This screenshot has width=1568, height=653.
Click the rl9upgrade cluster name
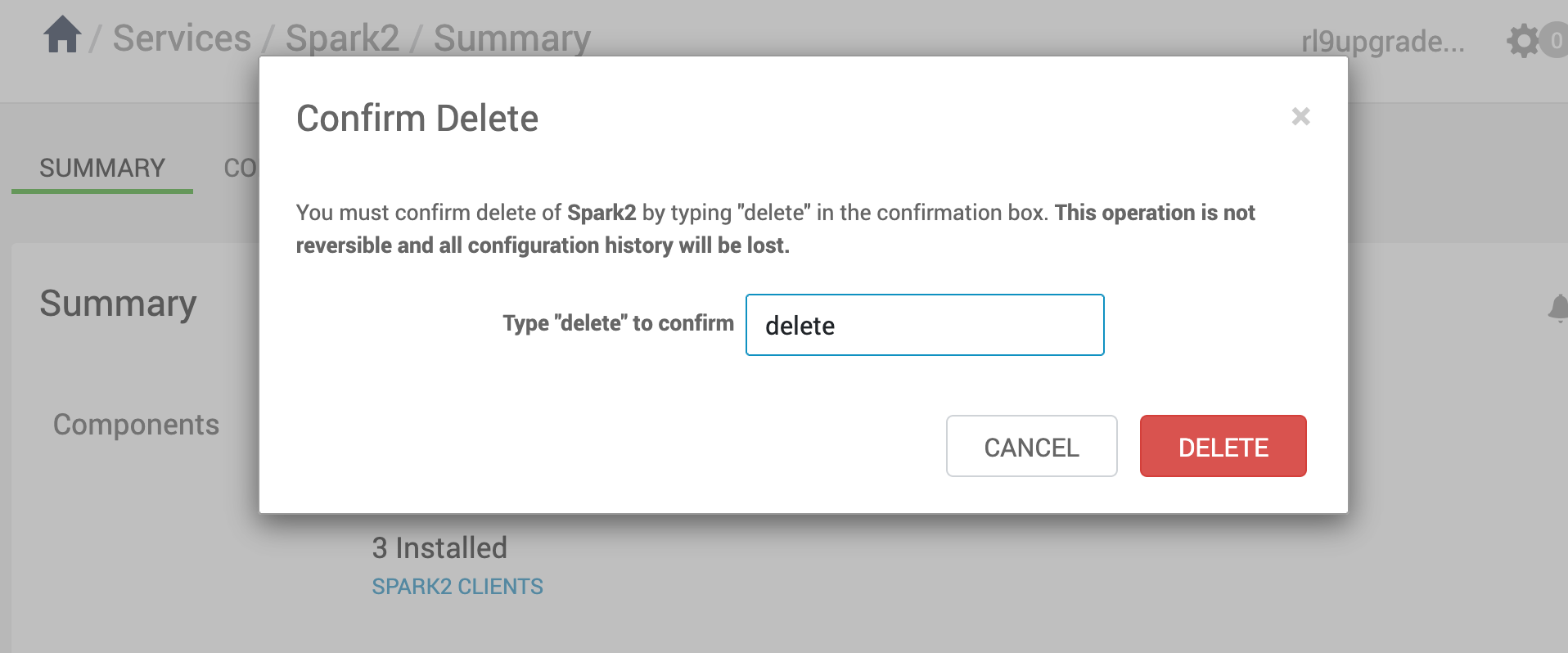click(1383, 41)
